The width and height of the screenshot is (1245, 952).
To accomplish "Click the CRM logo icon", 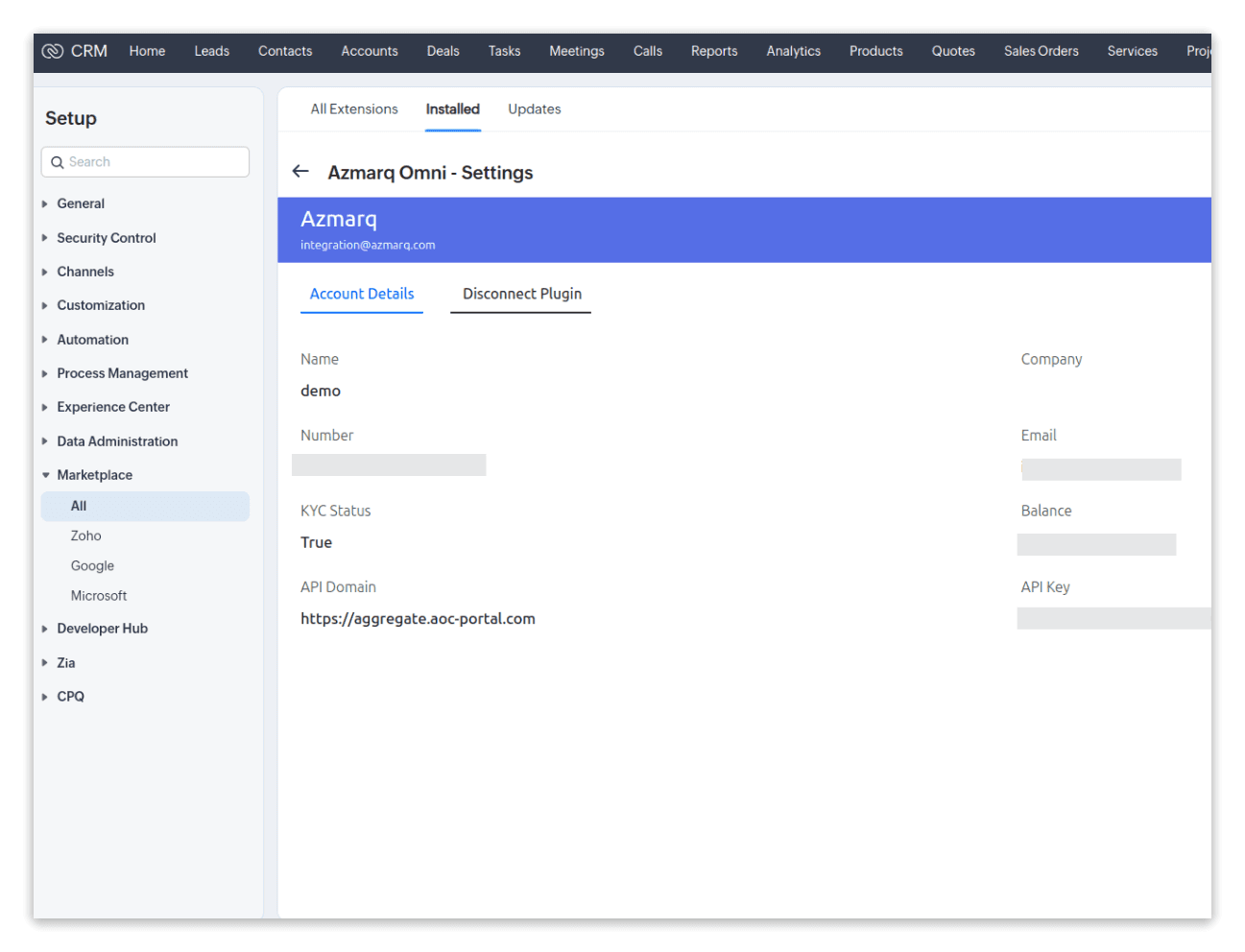I will click(53, 51).
